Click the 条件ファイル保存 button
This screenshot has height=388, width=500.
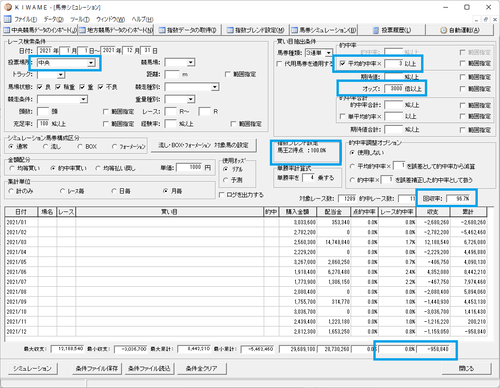pos(97,368)
